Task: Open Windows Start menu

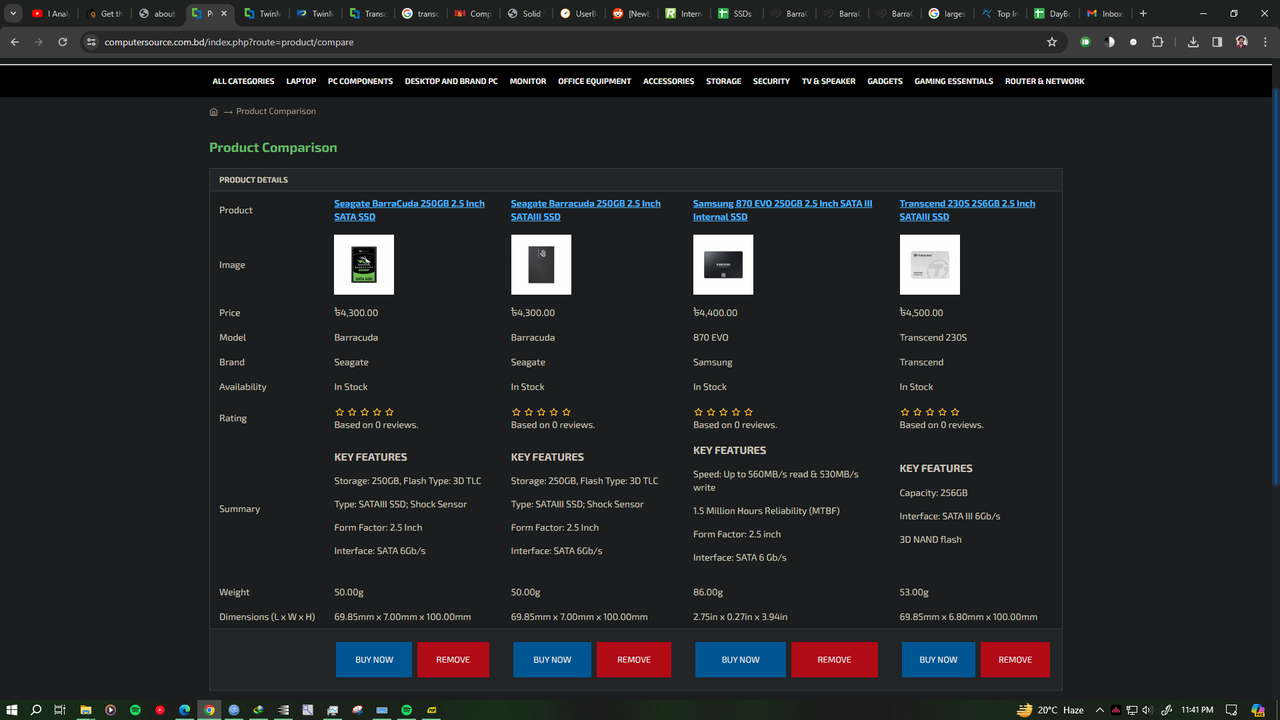Action: click(13, 710)
